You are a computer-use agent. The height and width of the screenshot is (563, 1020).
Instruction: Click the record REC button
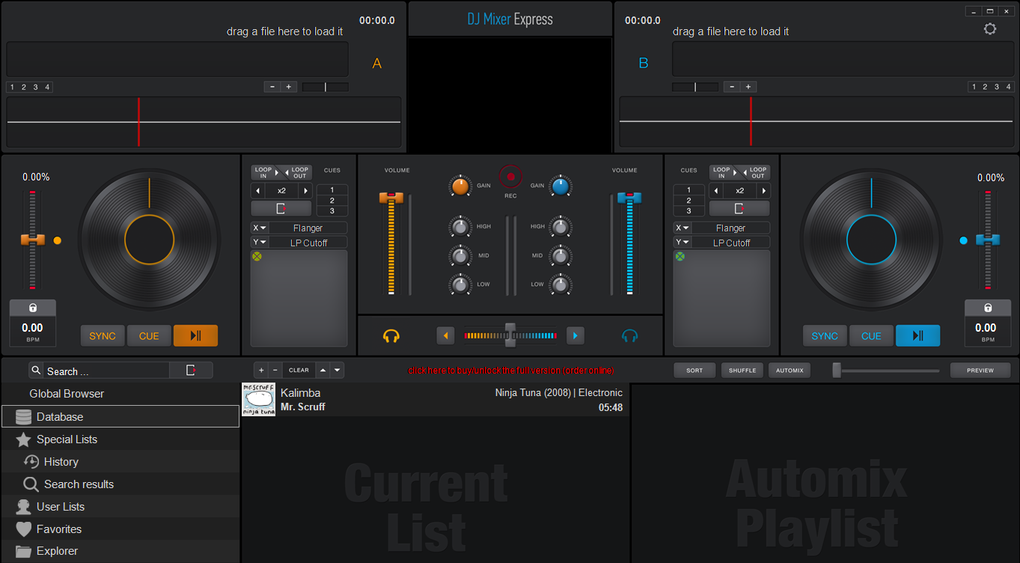511,176
